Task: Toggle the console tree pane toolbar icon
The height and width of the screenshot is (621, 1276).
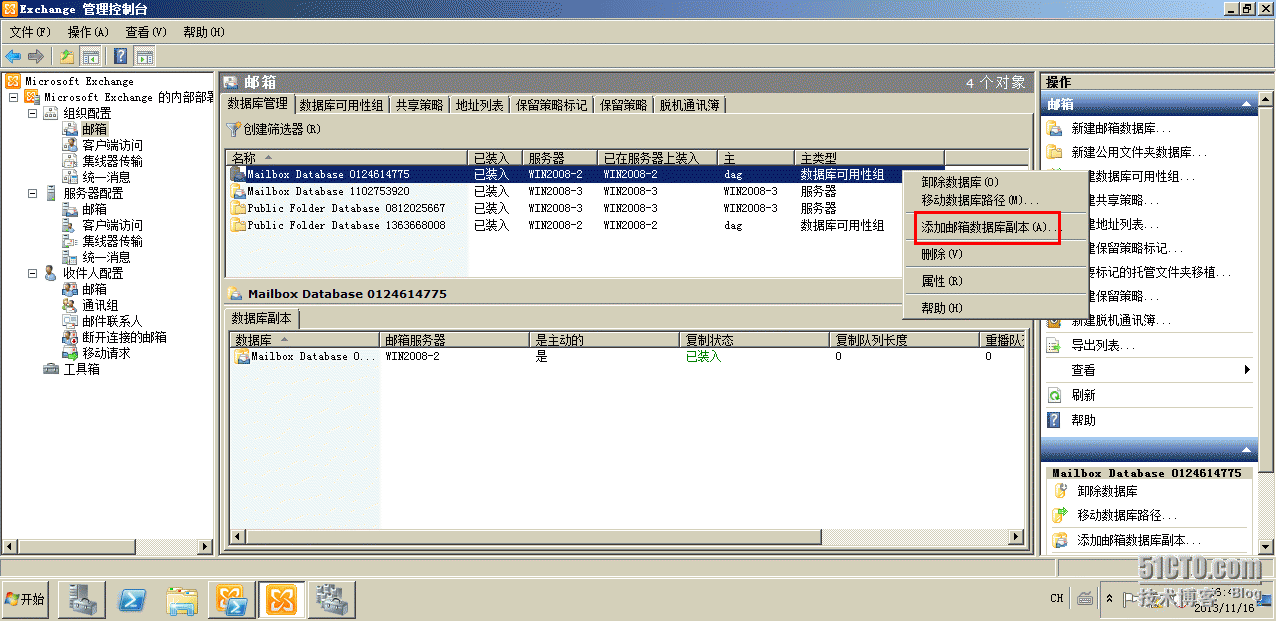Action: 90,56
